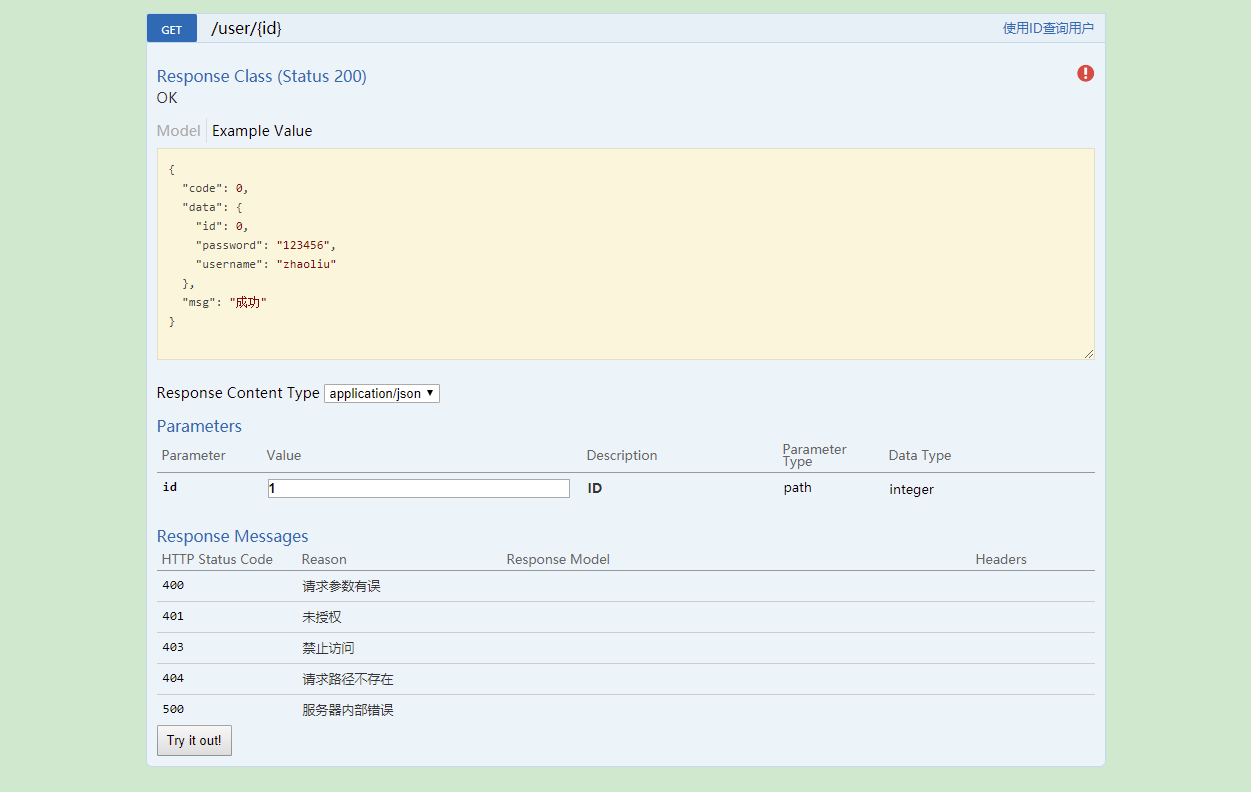
Task: Click the id parameter value input field
Action: click(x=418, y=488)
